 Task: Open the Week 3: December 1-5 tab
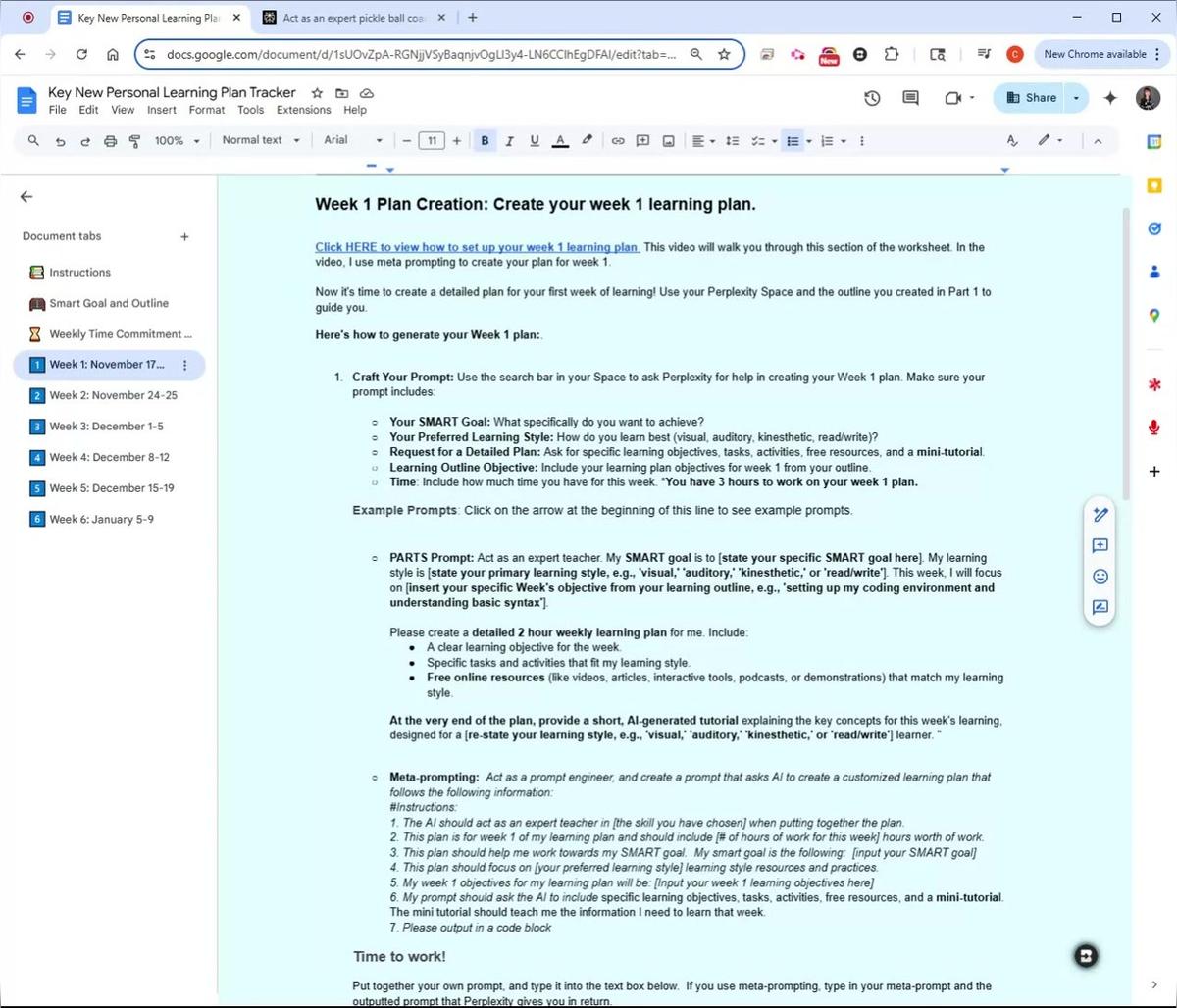point(106,427)
